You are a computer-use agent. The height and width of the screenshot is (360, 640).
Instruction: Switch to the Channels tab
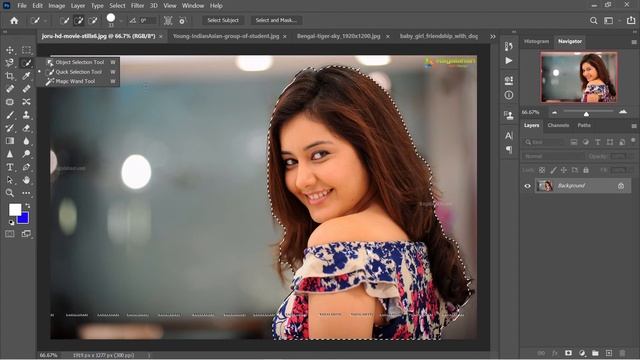pos(558,126)
